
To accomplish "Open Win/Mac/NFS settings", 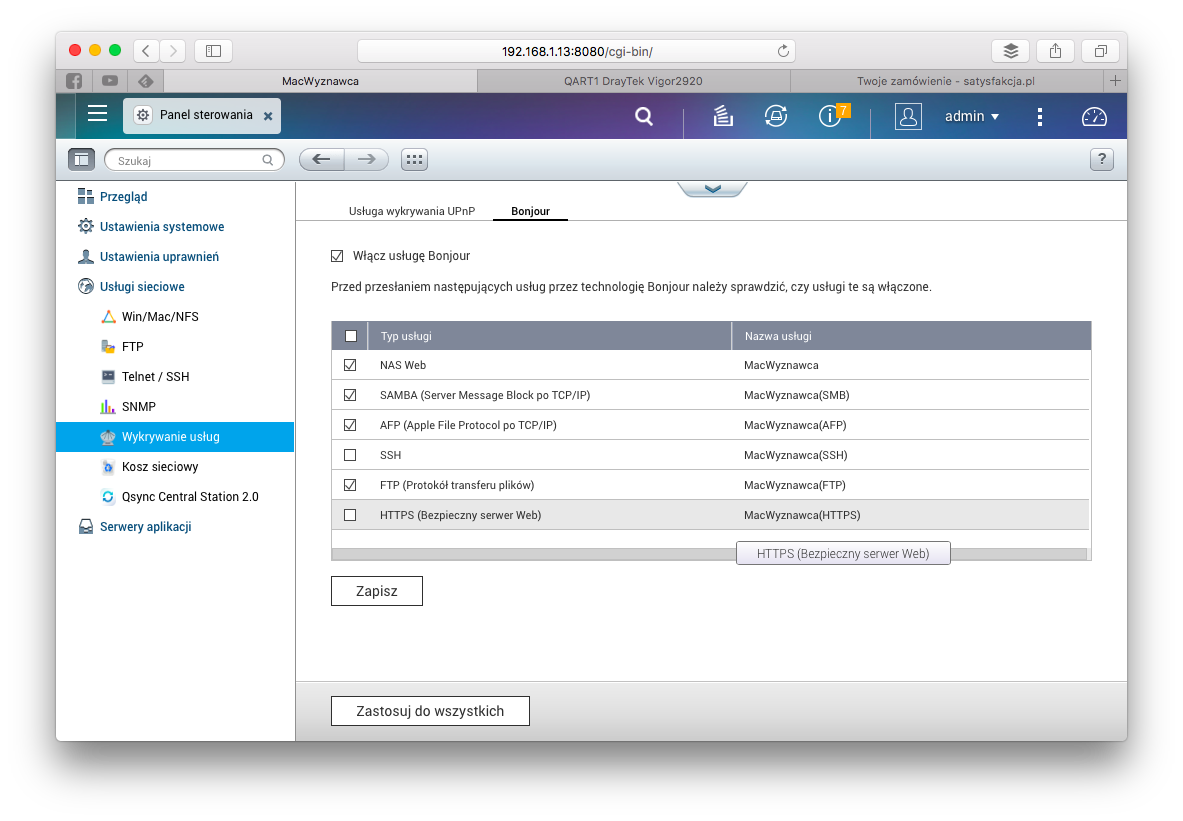I will tap(160, 316).
